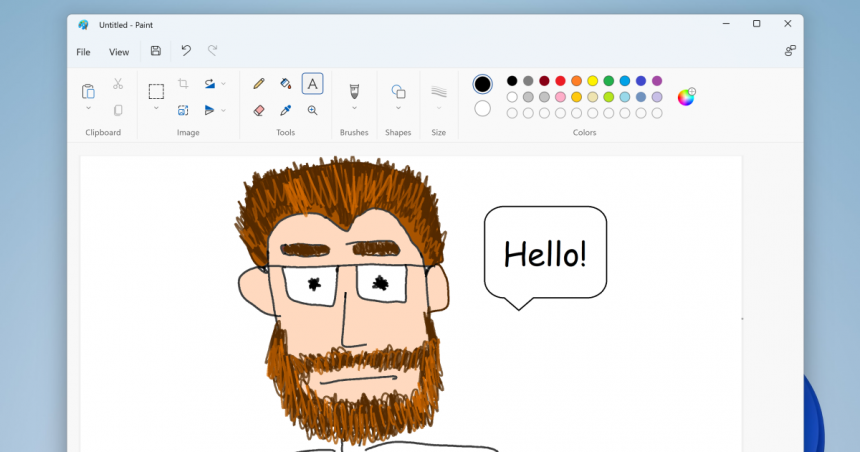Screen dimensions: 860x452
Task: Click the Save floppy disk icon
Action: 156,51
